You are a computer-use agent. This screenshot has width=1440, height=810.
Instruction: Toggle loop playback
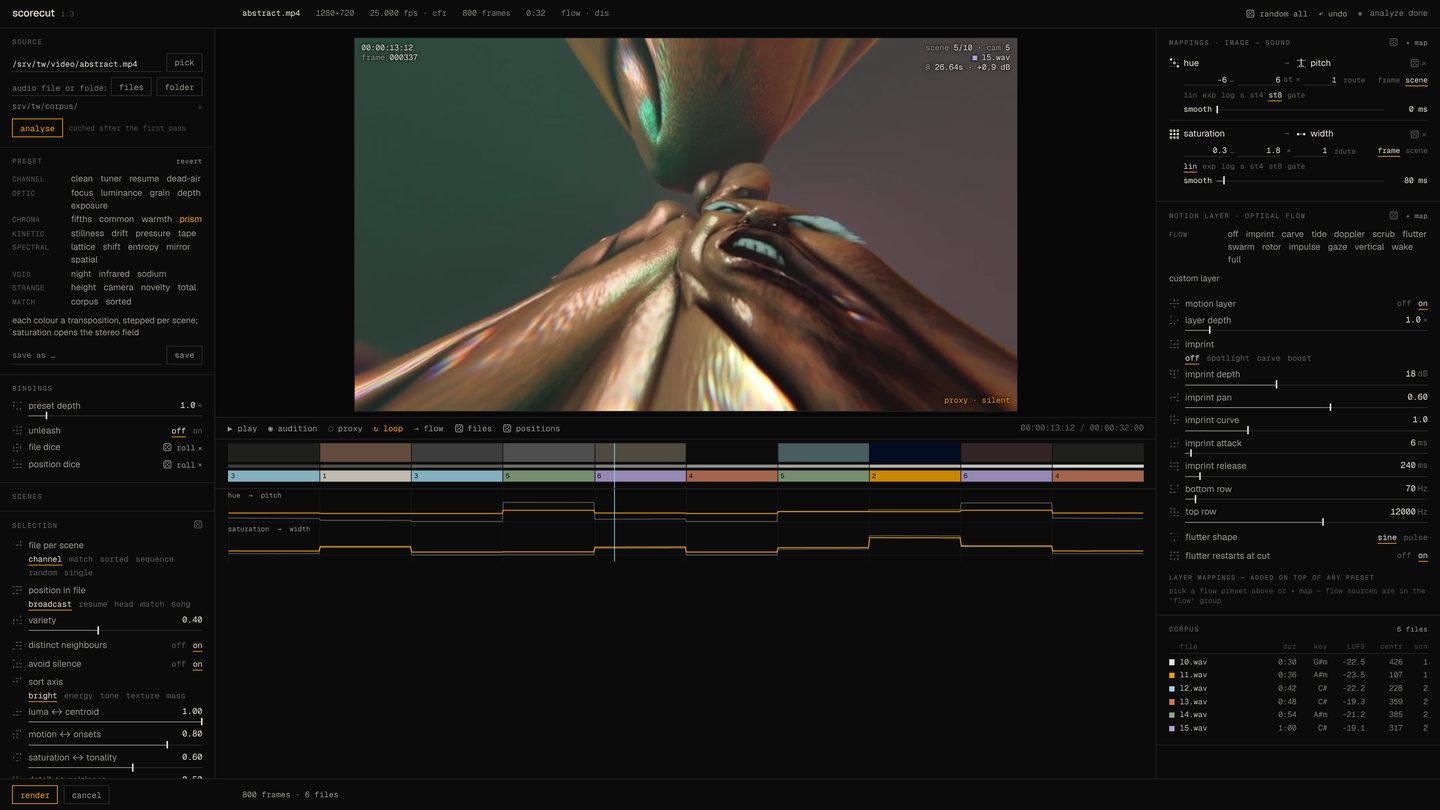pos(388,429)
